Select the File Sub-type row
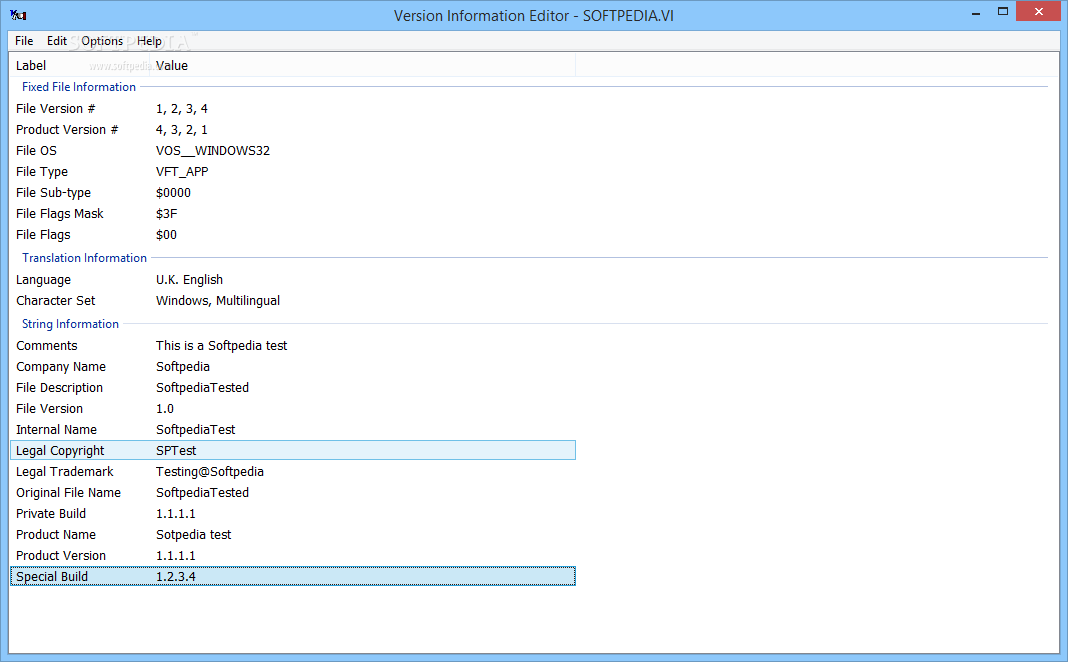Viewport: 1068px width, 662px height. [293, 193]
